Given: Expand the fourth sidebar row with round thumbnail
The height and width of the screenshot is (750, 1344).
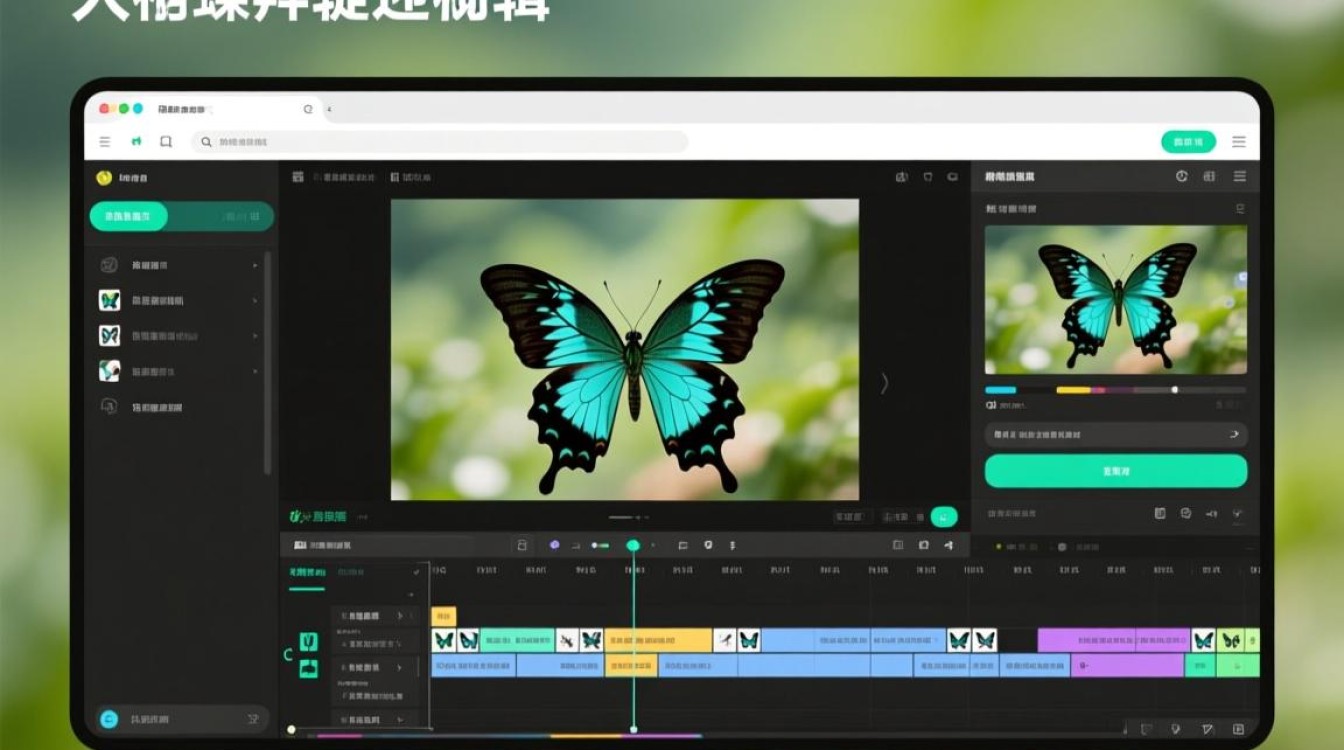Looking at the screenshot, I should [x=255, y=371].
